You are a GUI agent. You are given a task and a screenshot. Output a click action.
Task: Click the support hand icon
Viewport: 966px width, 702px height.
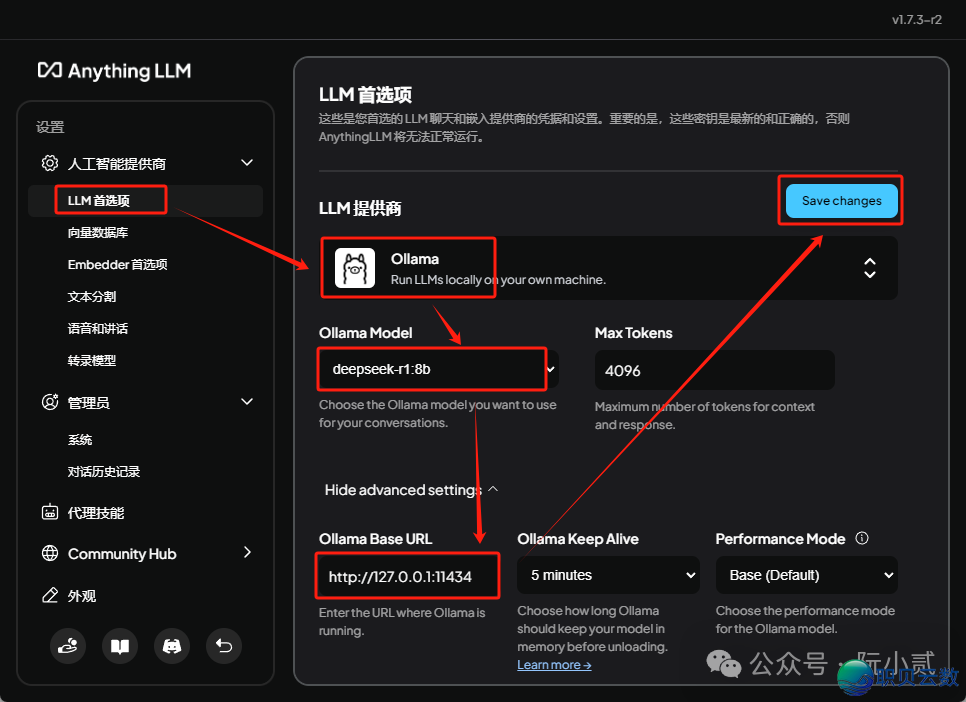tap(68, 647)
